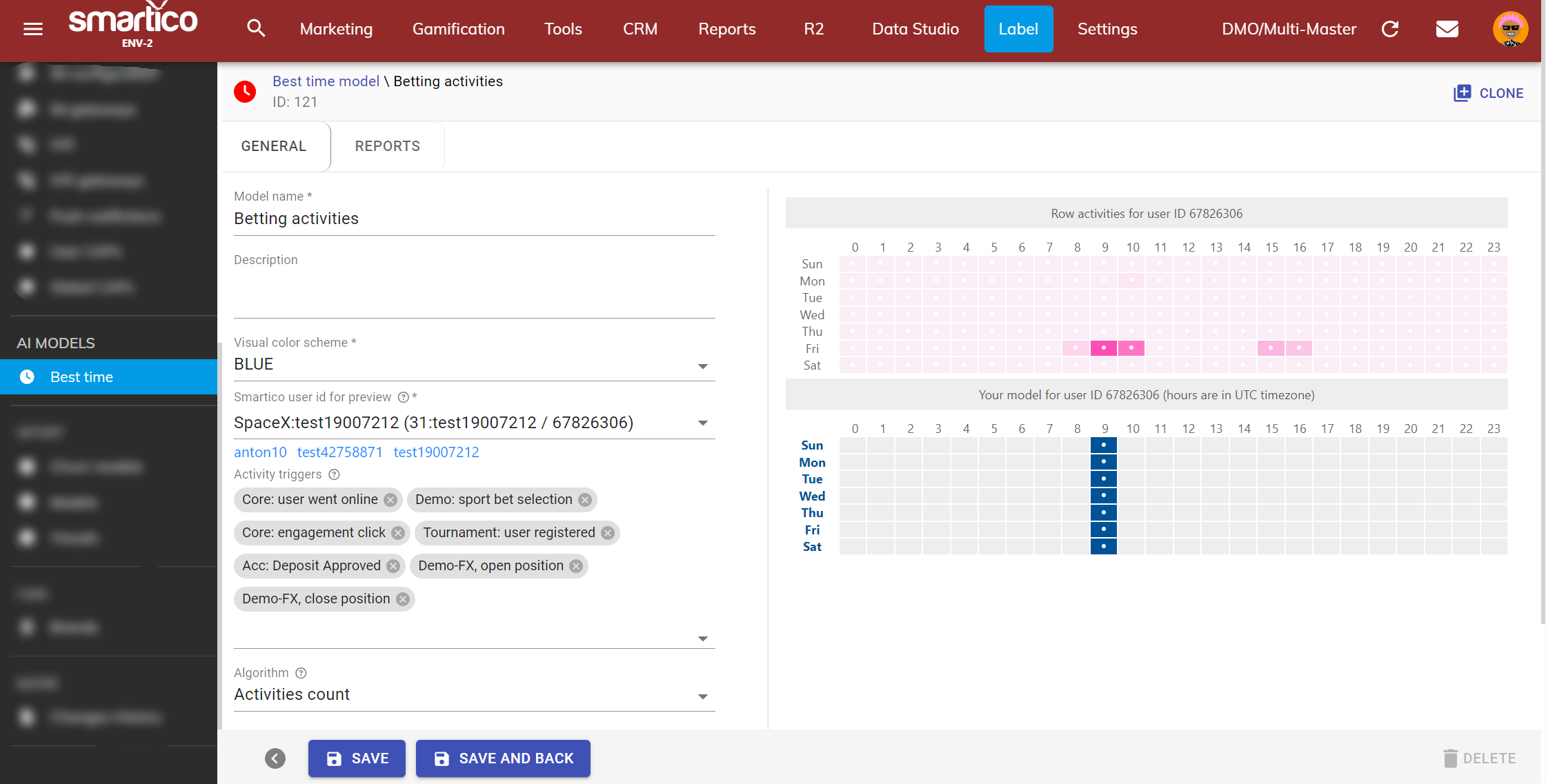This screenshot has height=784, width=1546.
Task: Open the Algorithm Activities count dropdown
Action: click(x=474, y=695)
